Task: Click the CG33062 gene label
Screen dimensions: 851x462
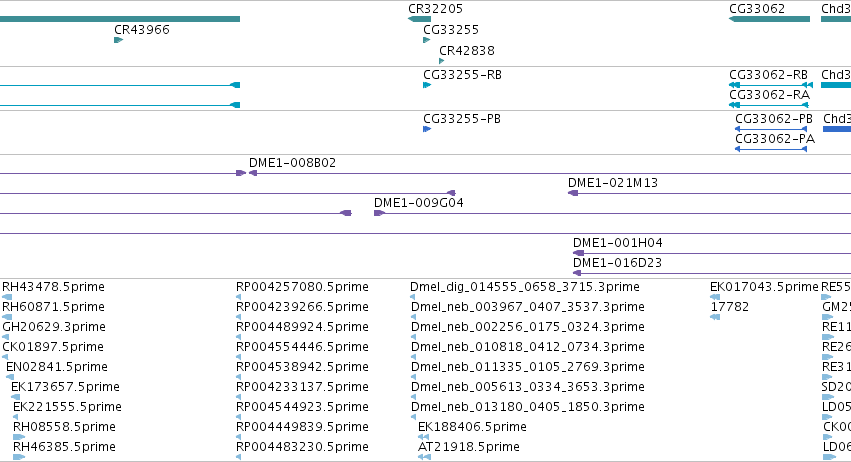Action: pyautogui.click(x=757, y=9)
